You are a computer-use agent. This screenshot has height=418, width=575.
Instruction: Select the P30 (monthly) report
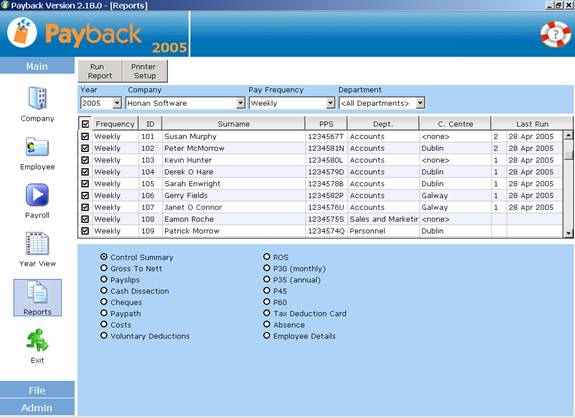point(267,268)
